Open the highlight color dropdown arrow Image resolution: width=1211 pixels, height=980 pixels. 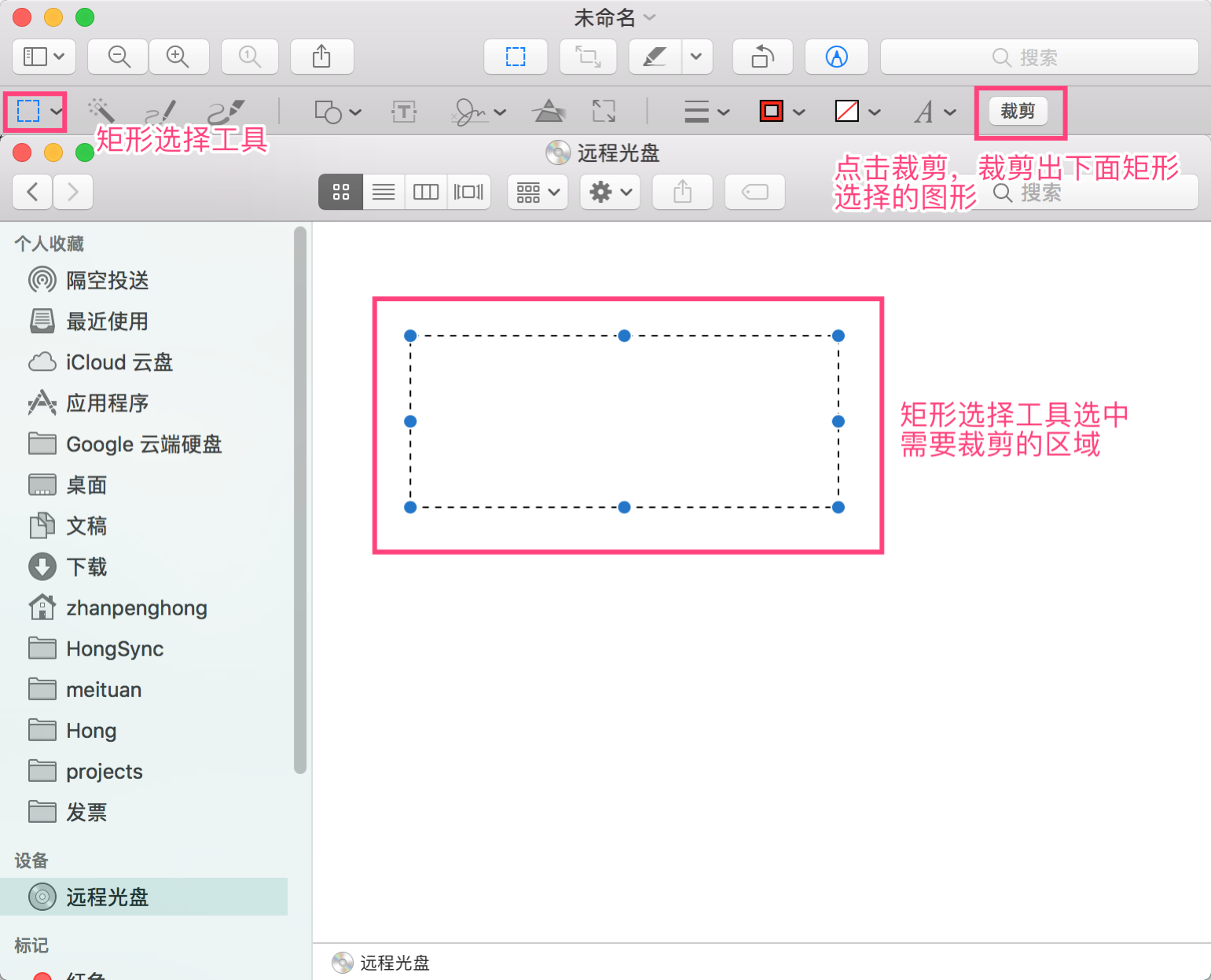pos(696,57)
